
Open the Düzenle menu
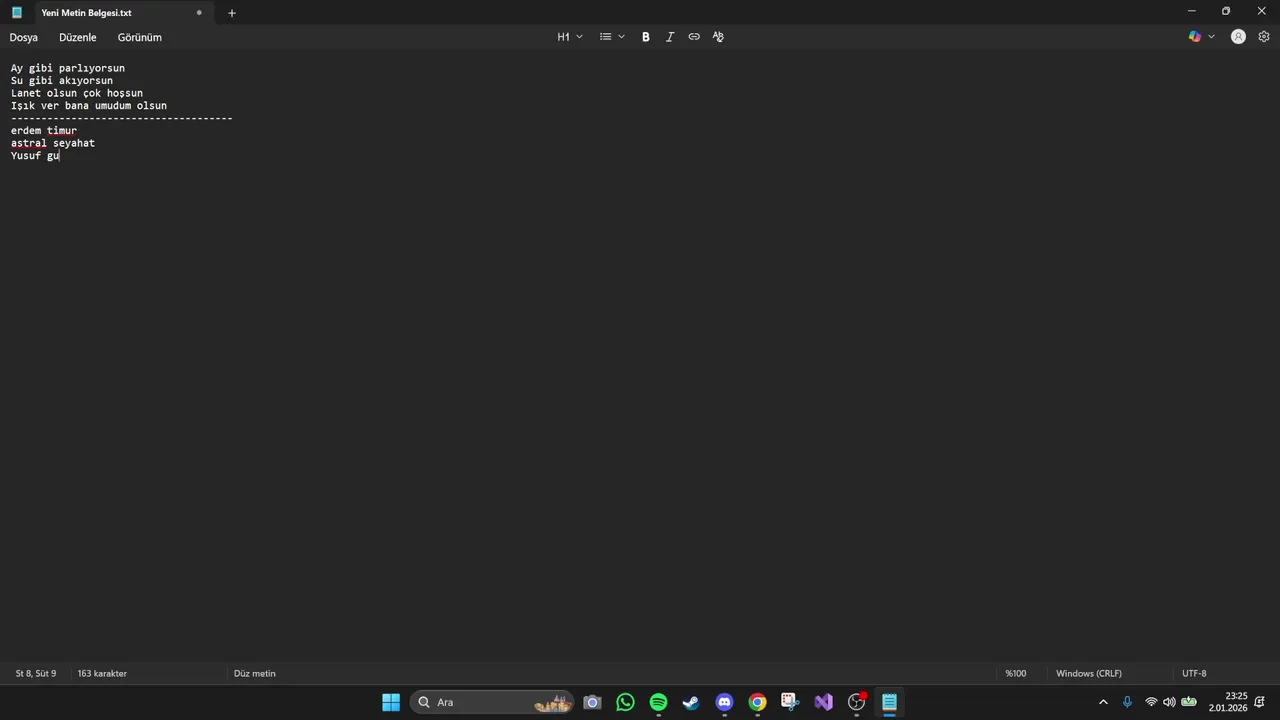(x=78, y=37)
